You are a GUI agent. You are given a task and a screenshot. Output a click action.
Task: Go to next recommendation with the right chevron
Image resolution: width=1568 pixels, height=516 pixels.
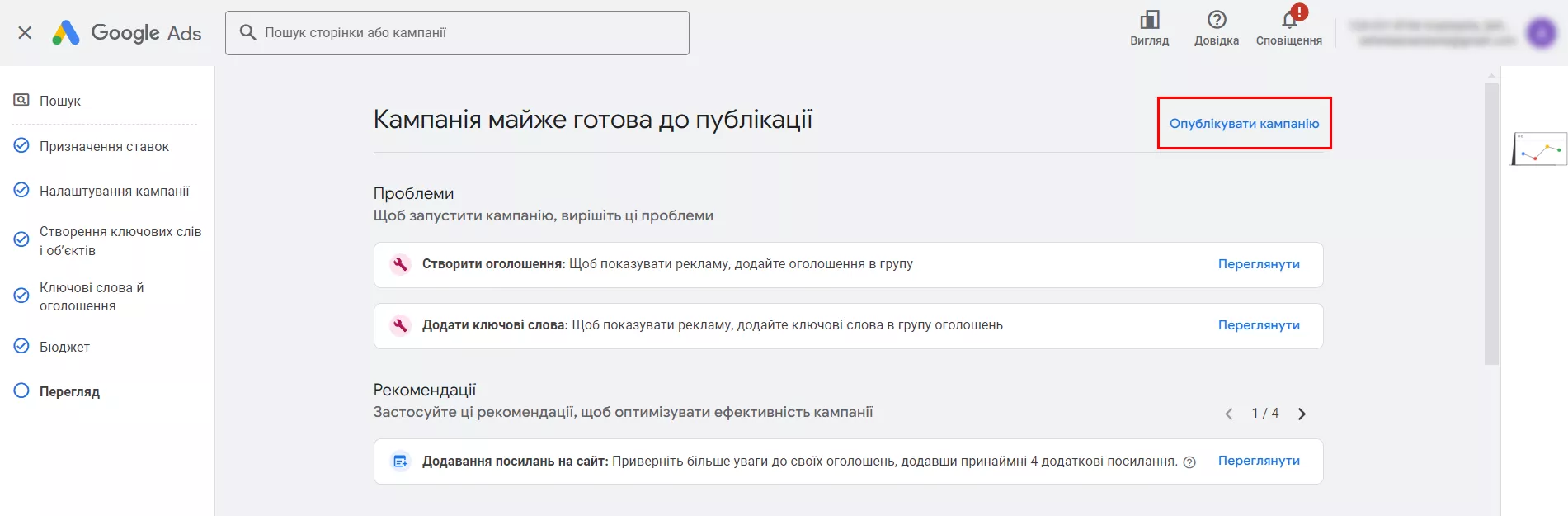point(1302,414)
